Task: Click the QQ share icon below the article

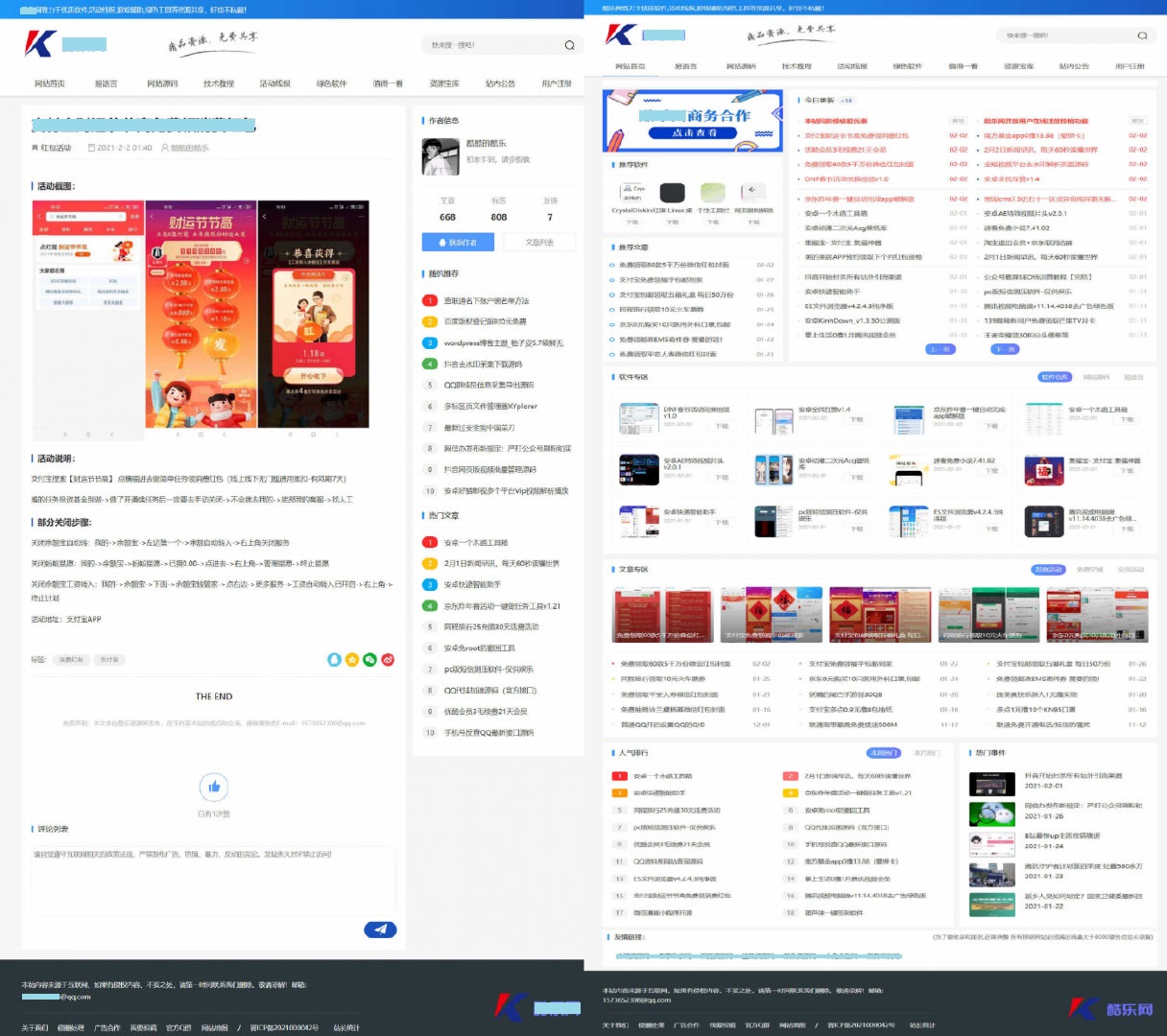Action: [x=334, y=660]
